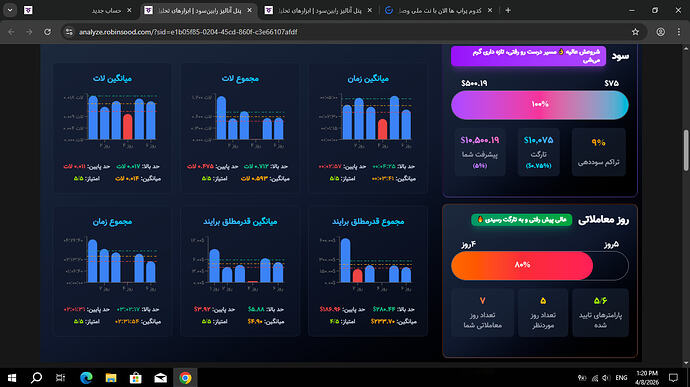Select the پیشرفت شما stat card
Image resolution: width=690 pixels, height=387 pixels.
[480, 152]
